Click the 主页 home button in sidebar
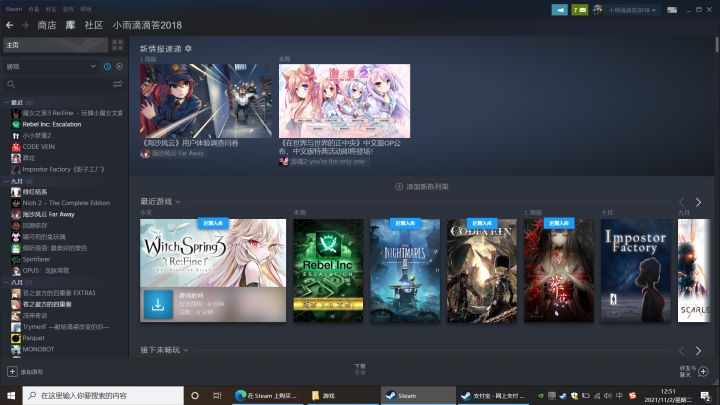This screenshot has width=720, height=405. tap(56, 45)
